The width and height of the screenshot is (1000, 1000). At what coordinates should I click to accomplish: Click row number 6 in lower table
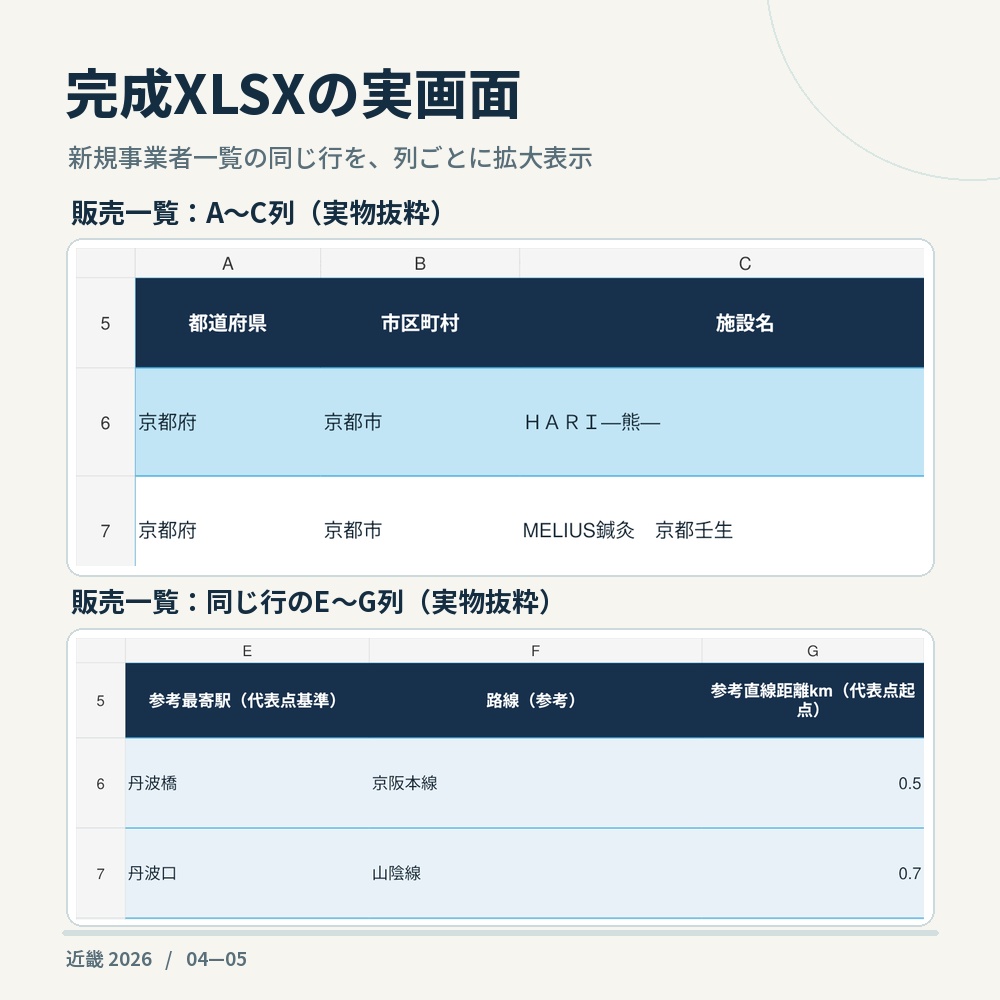point(100,783)
